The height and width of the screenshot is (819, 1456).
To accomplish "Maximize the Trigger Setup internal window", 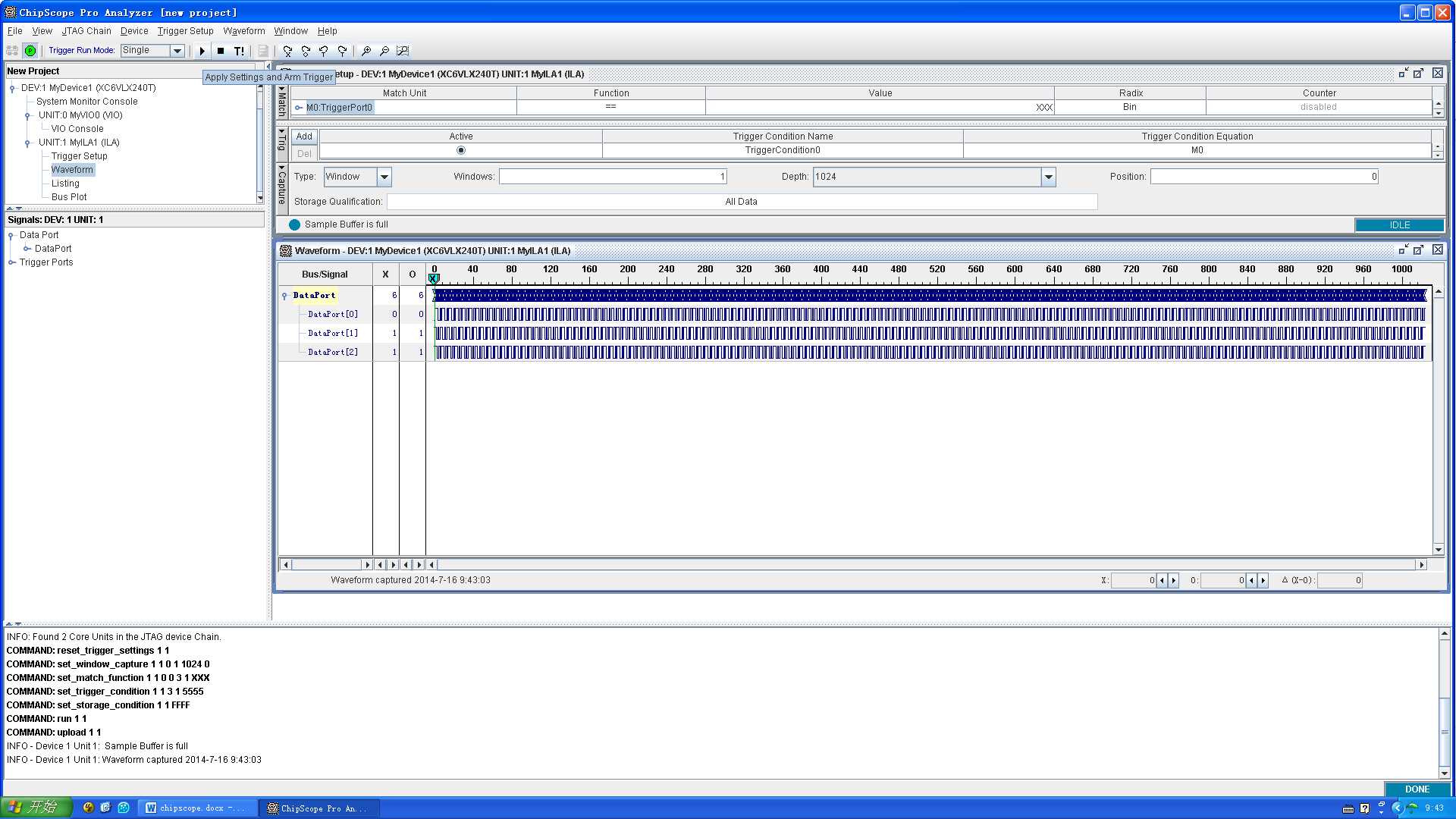I will [1419, 73].
